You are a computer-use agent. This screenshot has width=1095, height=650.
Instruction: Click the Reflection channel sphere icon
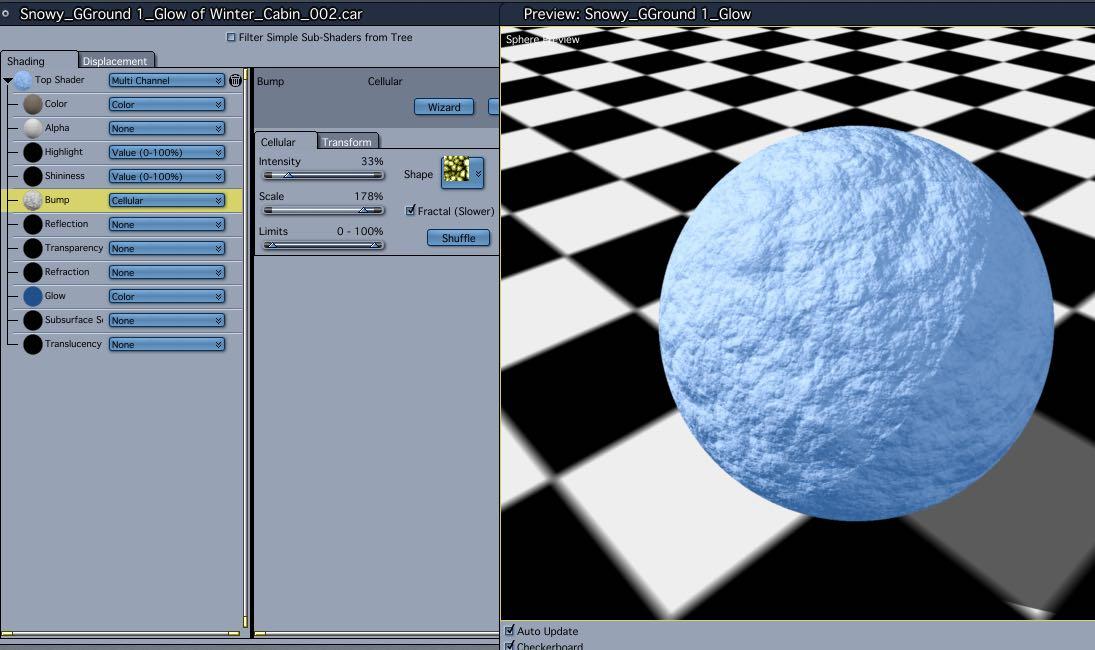(33, 224)
